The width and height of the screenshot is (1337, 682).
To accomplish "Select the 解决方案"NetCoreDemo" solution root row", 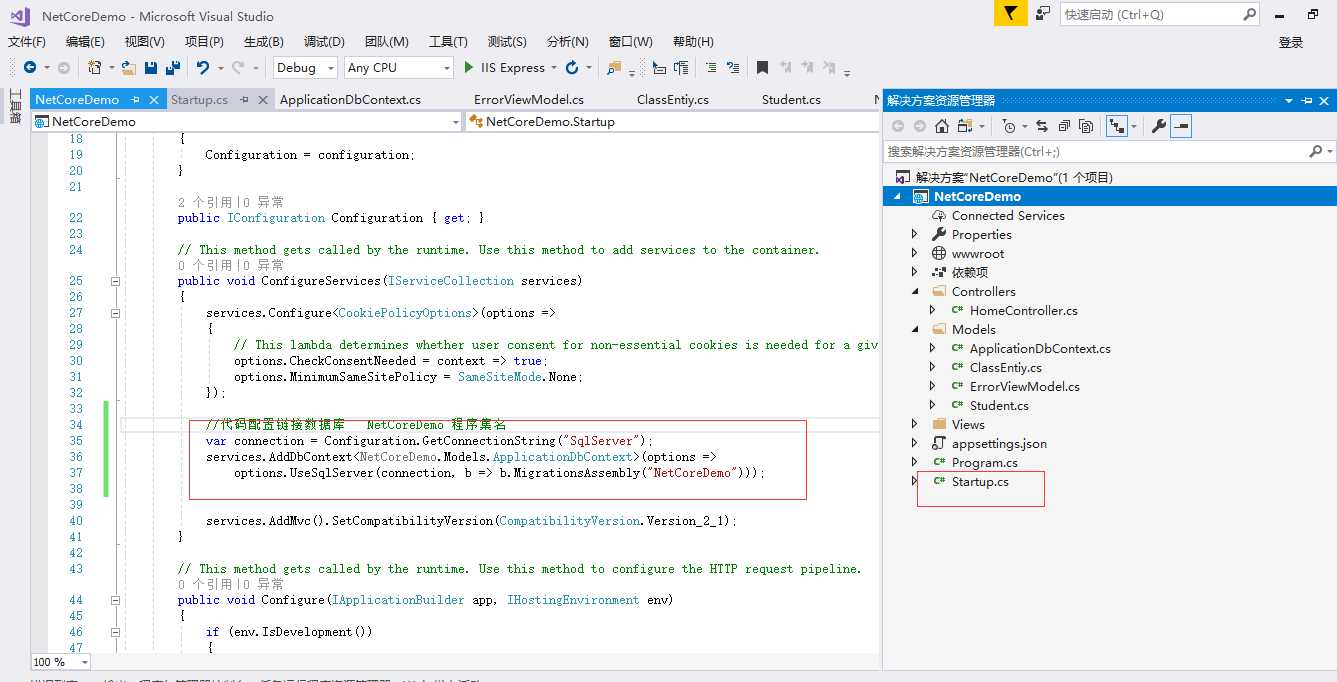I will (1014, 177).
